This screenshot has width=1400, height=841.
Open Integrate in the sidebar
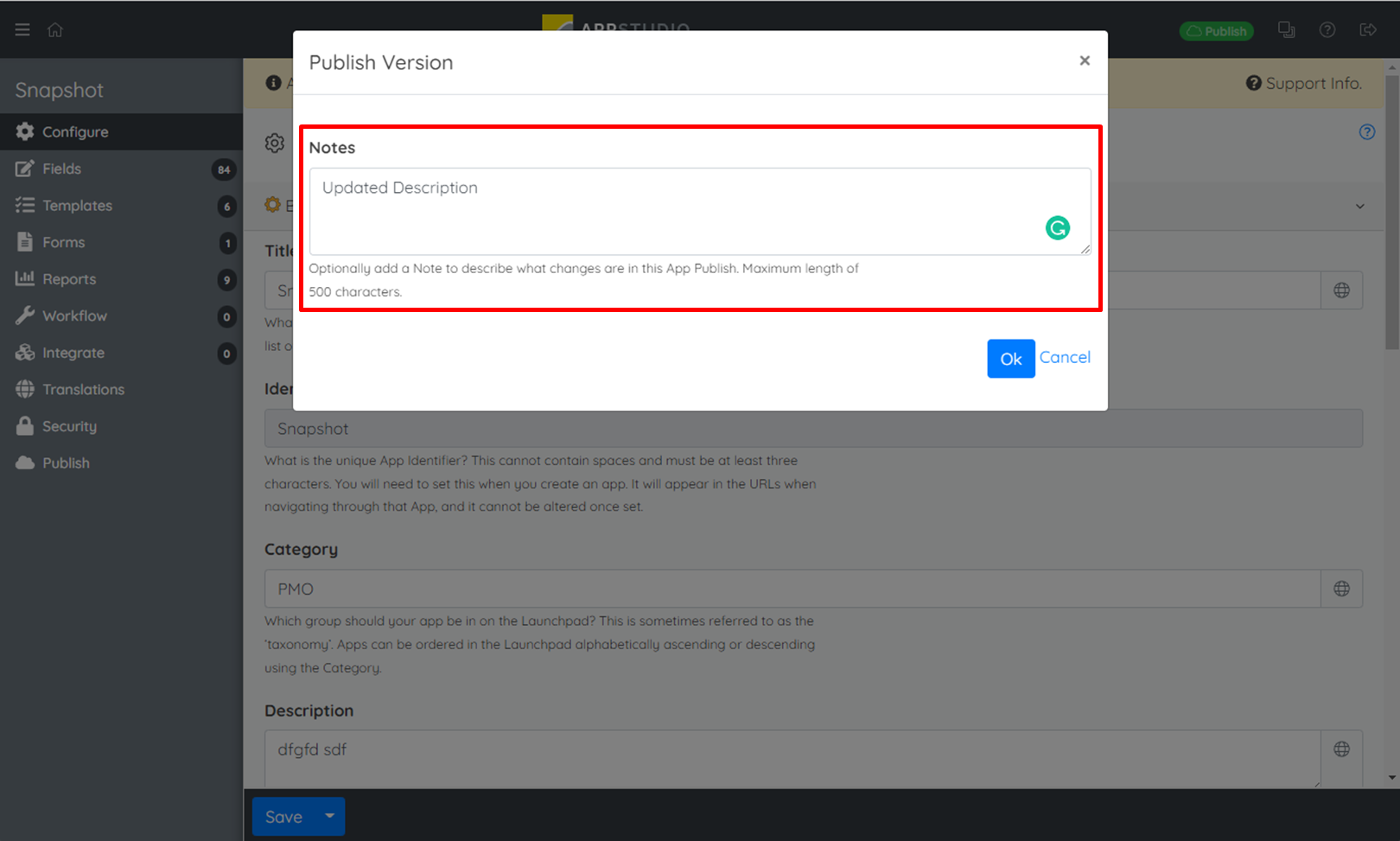point(121,353)
